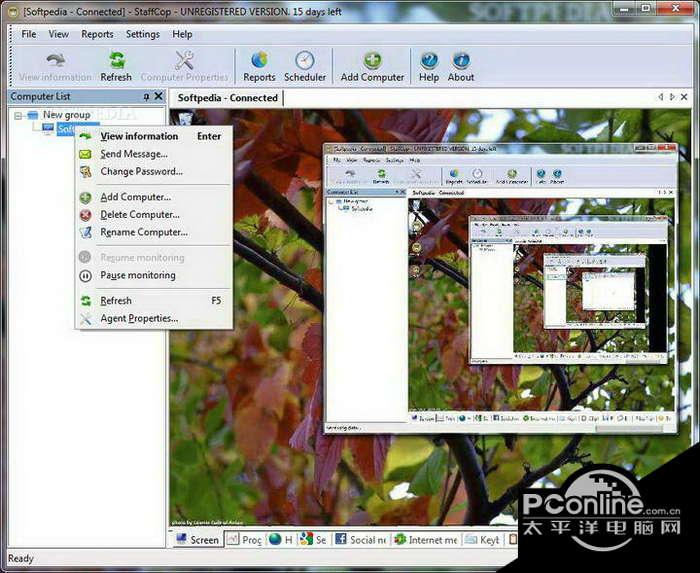The image size is (700, 573).
Task: Choose View information in the context menu
Action: (x=154, y=136)
